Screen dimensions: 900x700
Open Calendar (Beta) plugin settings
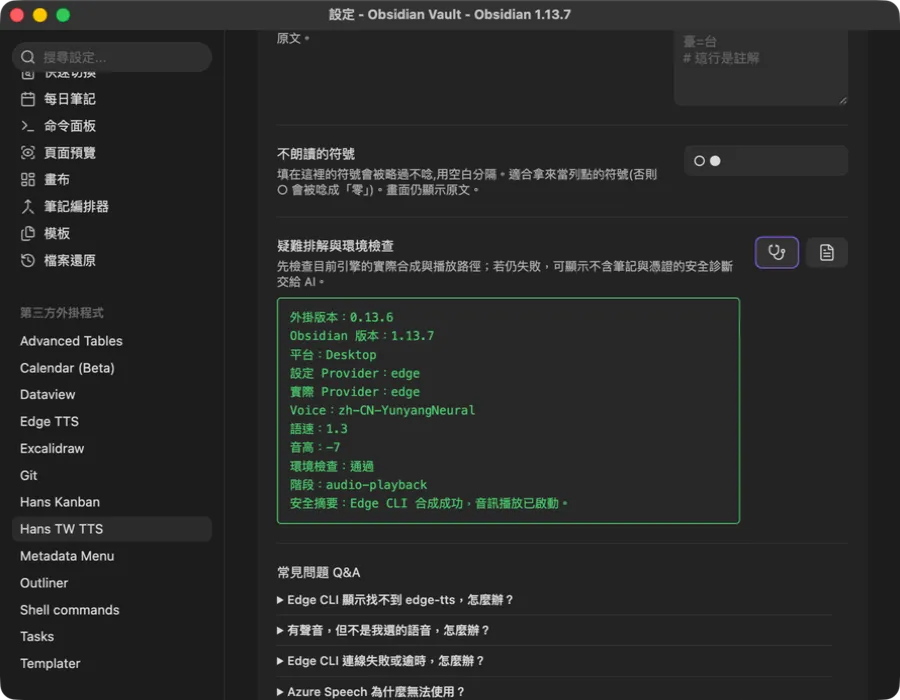[112, 368]
